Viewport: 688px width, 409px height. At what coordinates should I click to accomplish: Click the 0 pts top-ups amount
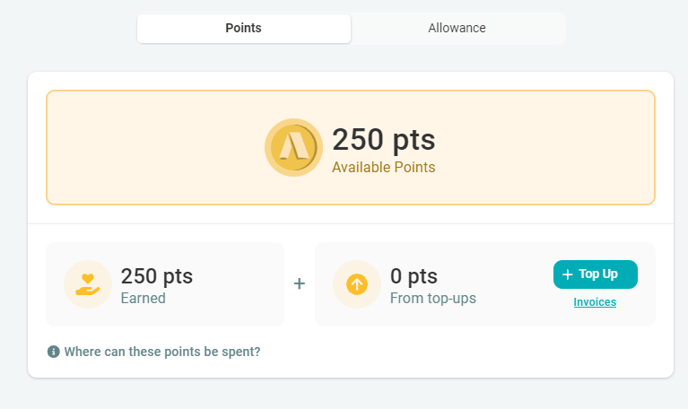coord(414,276)
